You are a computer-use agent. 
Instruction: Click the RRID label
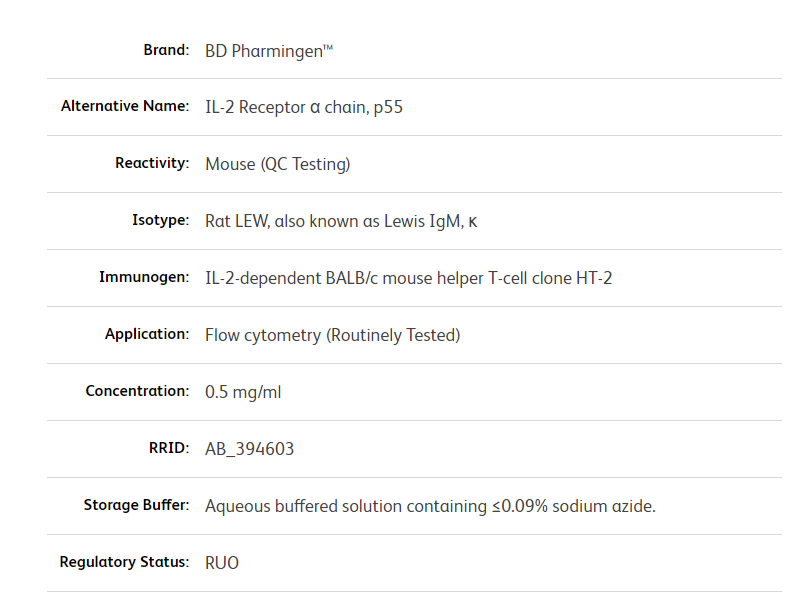click(x=168, y=448)
